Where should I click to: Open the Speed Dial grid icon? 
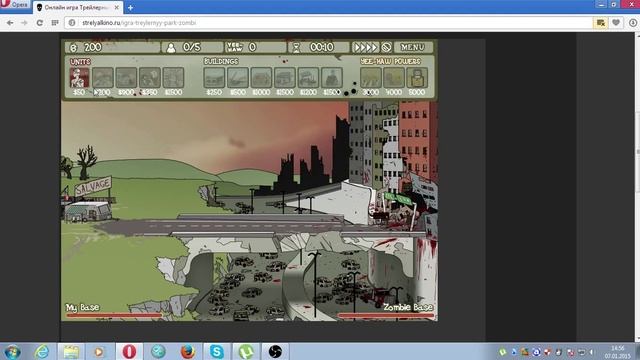(55, 23)
